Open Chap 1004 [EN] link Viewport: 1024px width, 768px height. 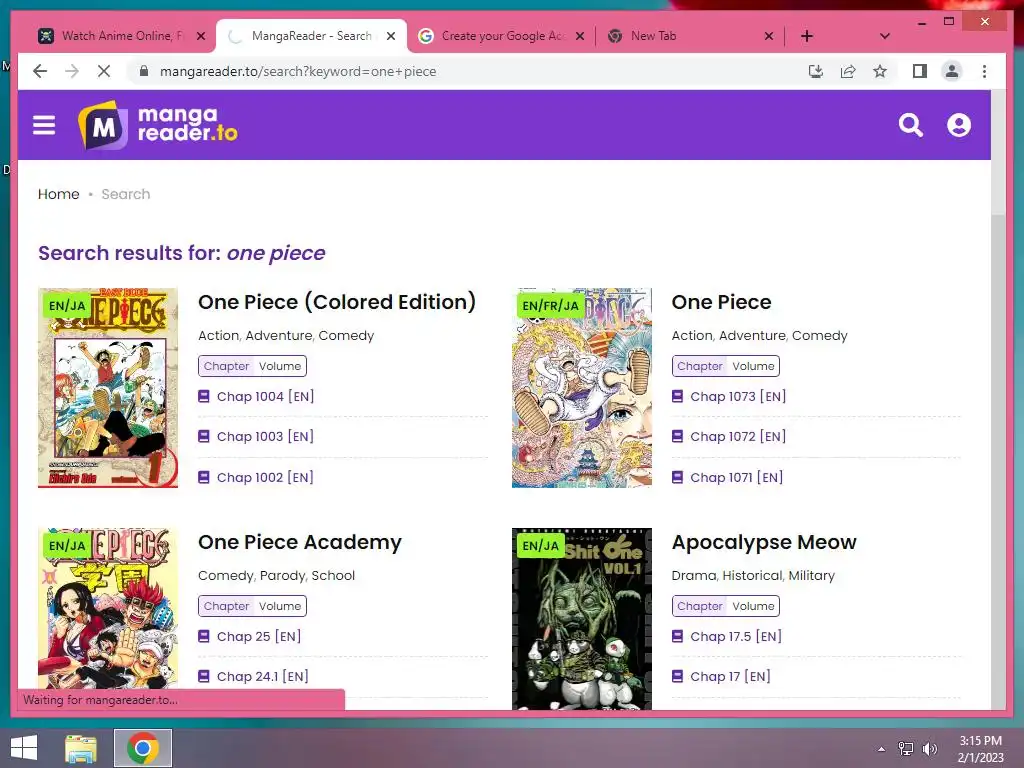pos(265,396)
